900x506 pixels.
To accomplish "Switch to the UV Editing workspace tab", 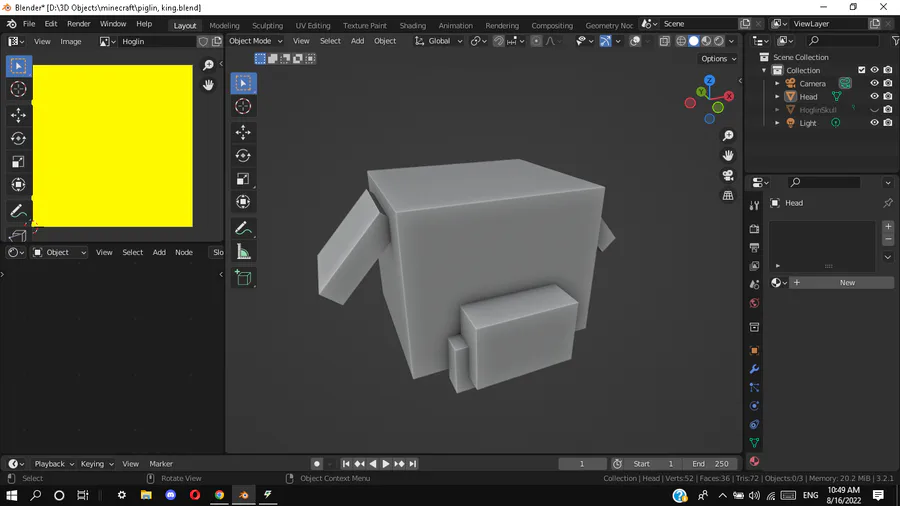I will tap(313, 25).
